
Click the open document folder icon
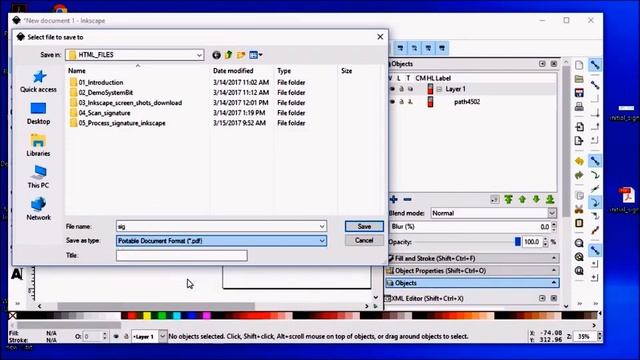point(579,79)
